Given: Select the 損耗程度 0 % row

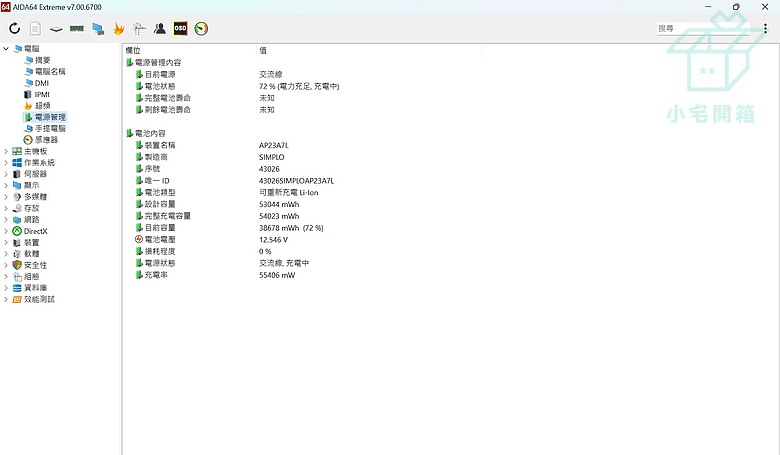Looking at the screenshot, I should tap(203, 251).
